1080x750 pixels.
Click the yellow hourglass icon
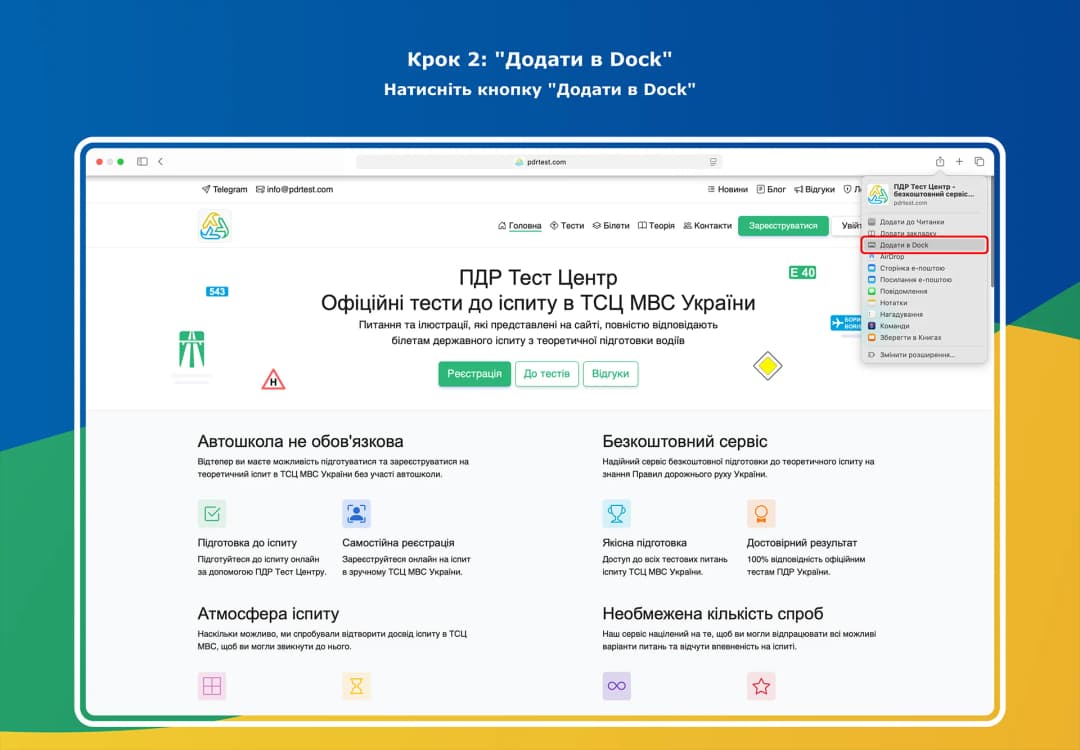356,686
